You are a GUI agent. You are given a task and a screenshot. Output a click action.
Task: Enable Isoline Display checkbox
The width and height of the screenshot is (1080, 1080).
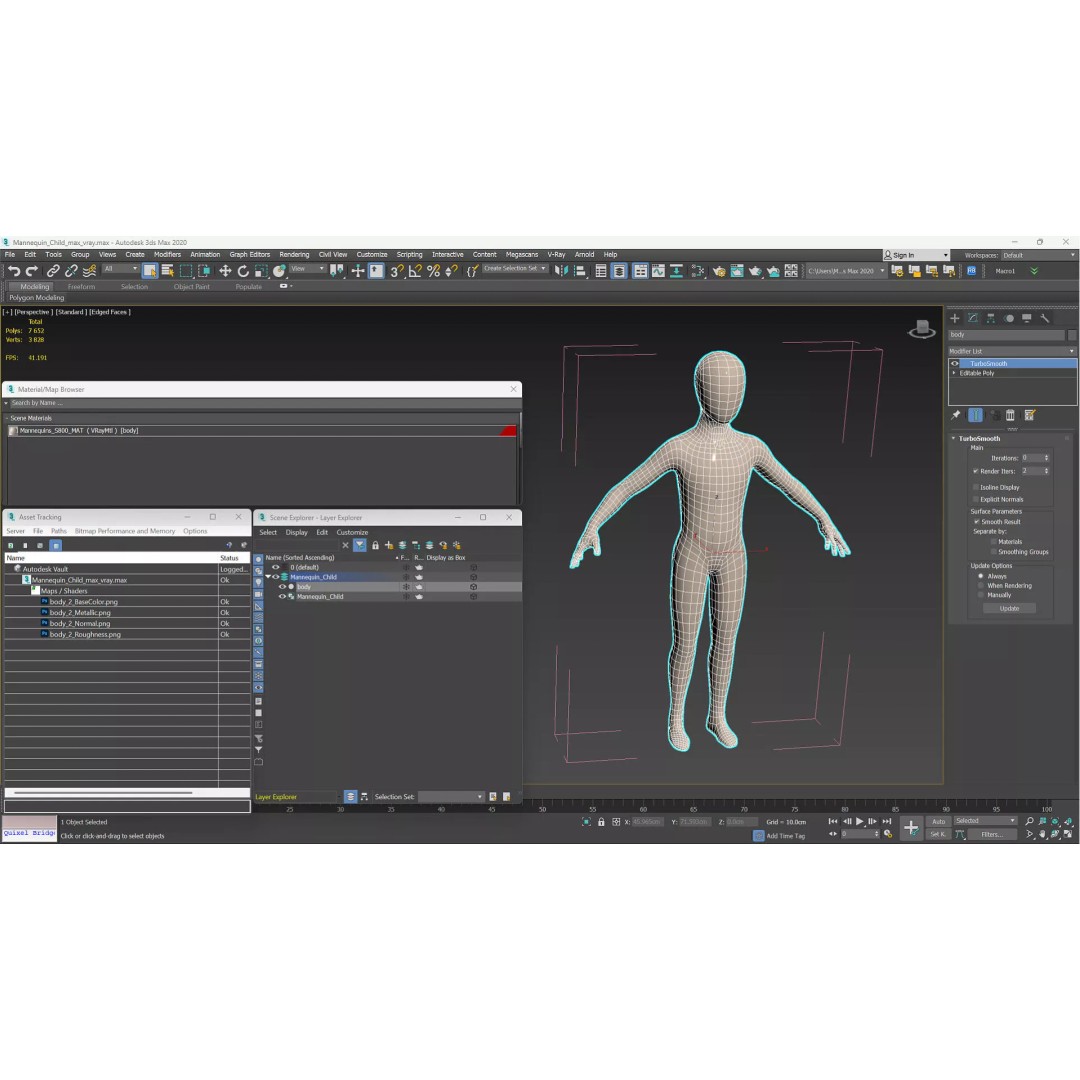(975, 487)
